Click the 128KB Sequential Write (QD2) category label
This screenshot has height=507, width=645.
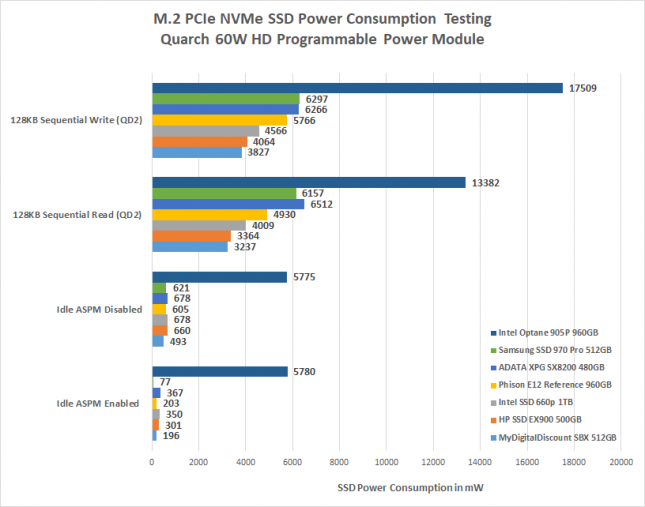(x=76, y=120)
